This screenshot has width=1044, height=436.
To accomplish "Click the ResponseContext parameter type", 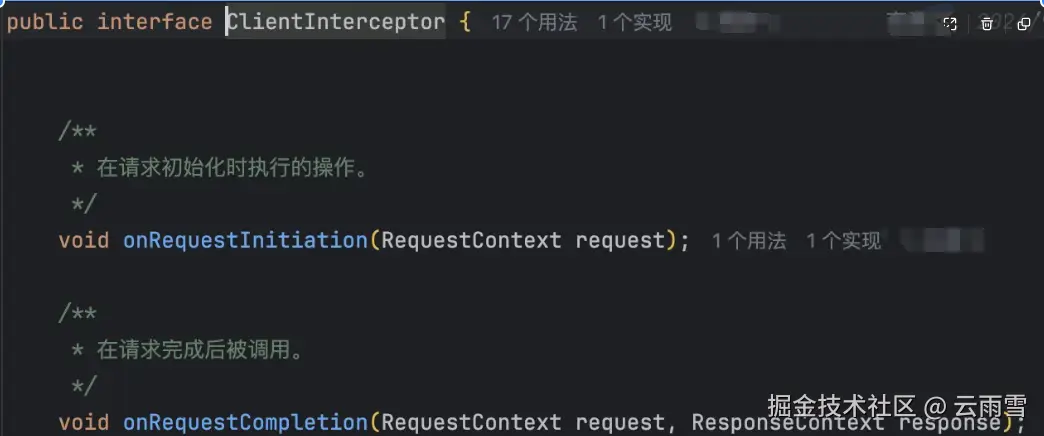I will click(788, 422).
